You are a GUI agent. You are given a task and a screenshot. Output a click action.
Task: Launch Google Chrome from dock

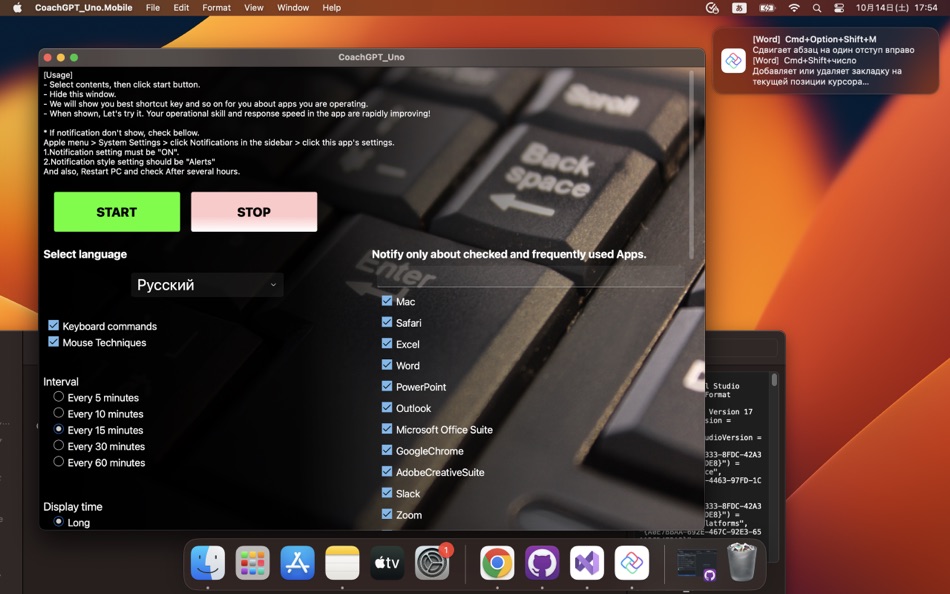coord(497,562)
